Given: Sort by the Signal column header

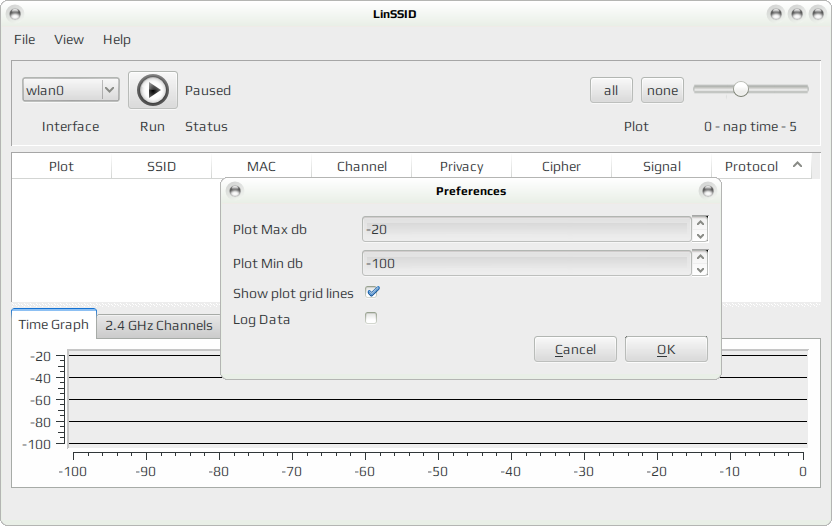Looking at the screenshot, I should (662, 167).
